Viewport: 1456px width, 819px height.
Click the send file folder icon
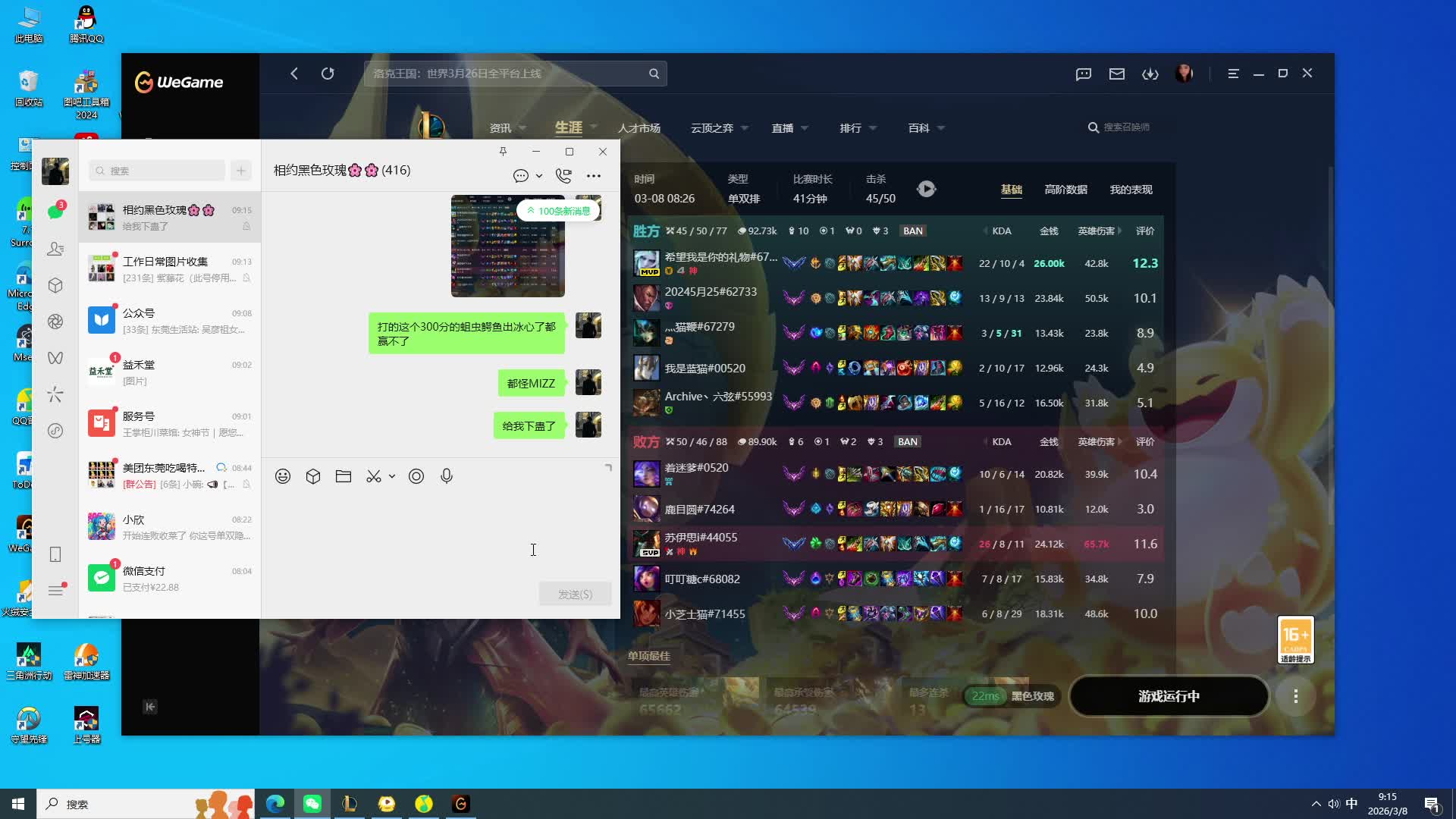tap(344, 476)
